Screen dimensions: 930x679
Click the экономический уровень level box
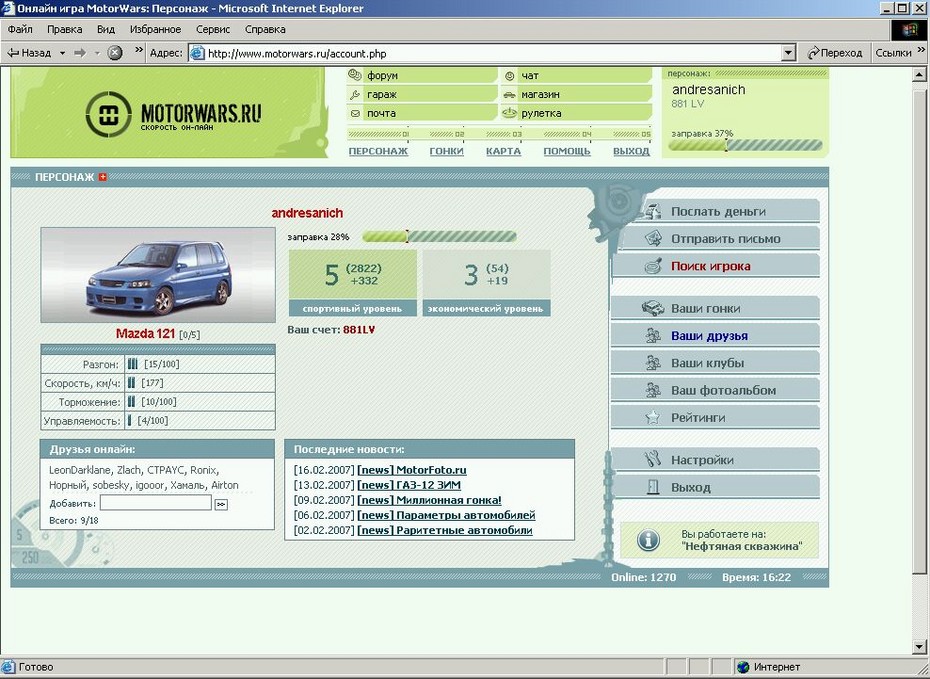click(486, 282)
